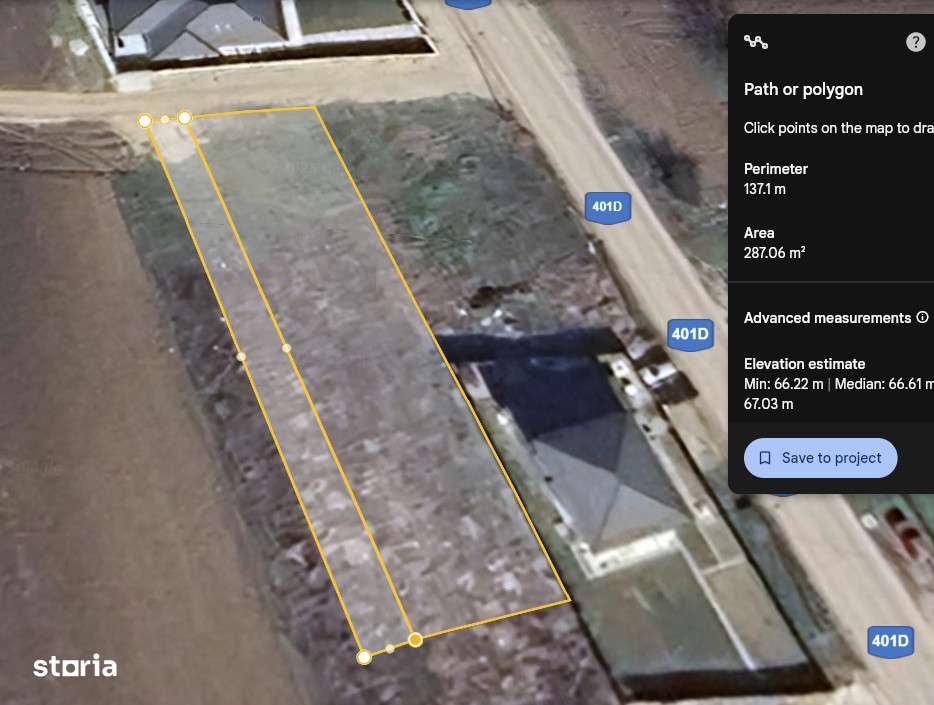Click the storia watermark logo
This screenshot has height=705, width=934.
[x=75, y=666]
